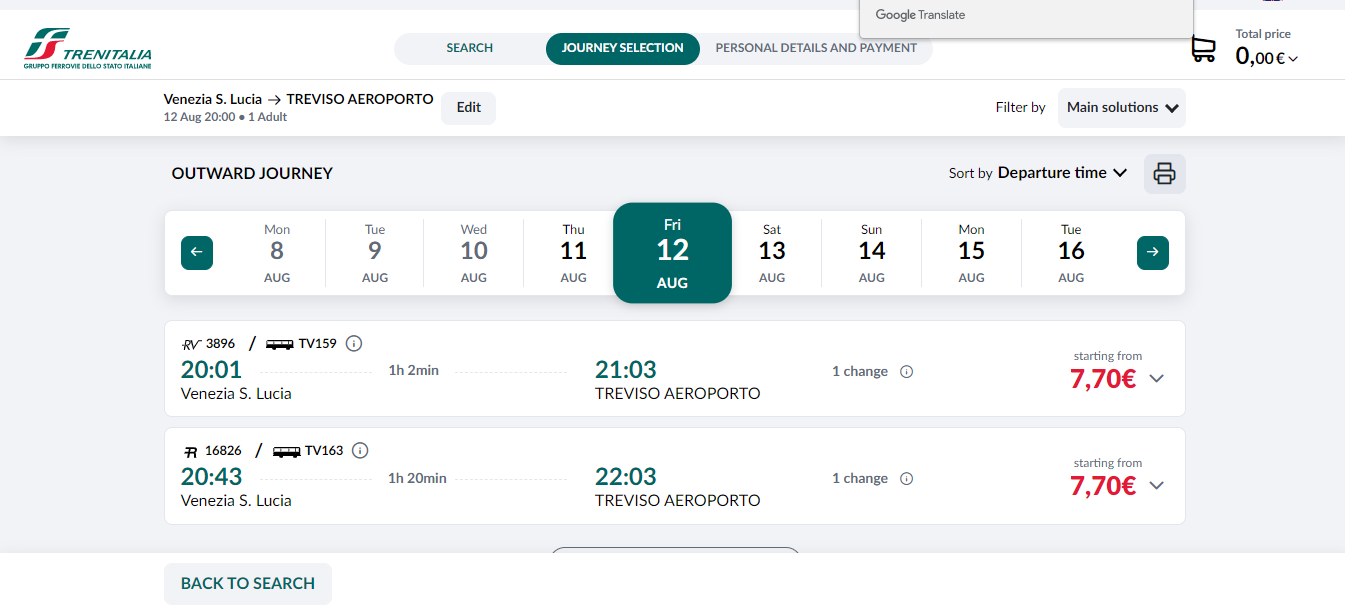Image resolution: width=1345 pixels, height=610 pixels.
Task: Expand the Total price dropdown
Action: click(x=1267, y=57)
